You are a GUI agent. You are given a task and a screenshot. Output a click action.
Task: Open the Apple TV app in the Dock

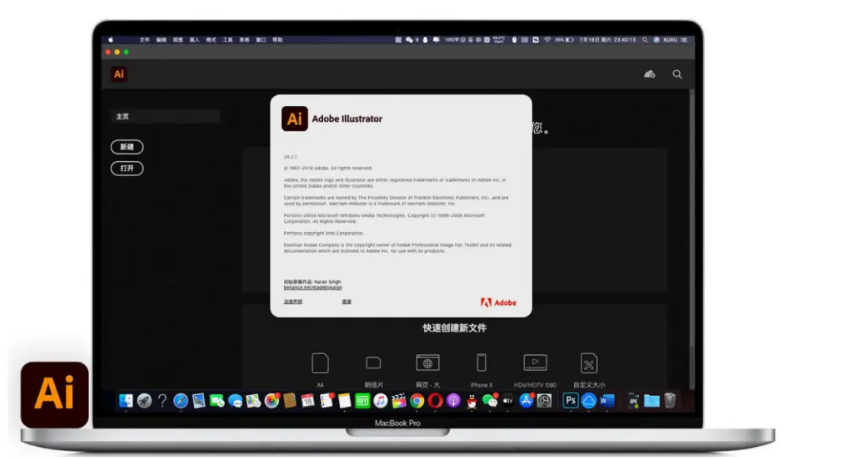pyautogui.click(x=508, y=401)
